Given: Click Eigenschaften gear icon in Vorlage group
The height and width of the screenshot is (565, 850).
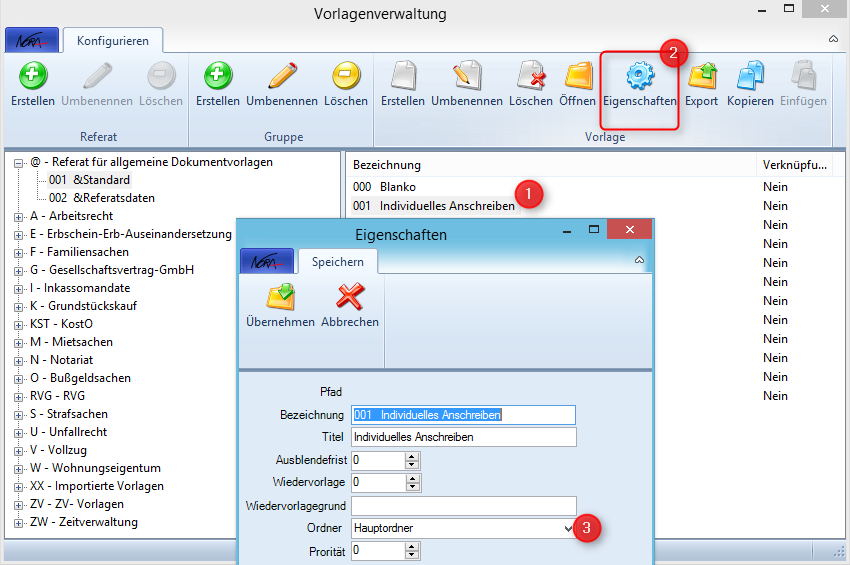Looking at the screenshot, I should pyautogui.click(x=639, y=77).
